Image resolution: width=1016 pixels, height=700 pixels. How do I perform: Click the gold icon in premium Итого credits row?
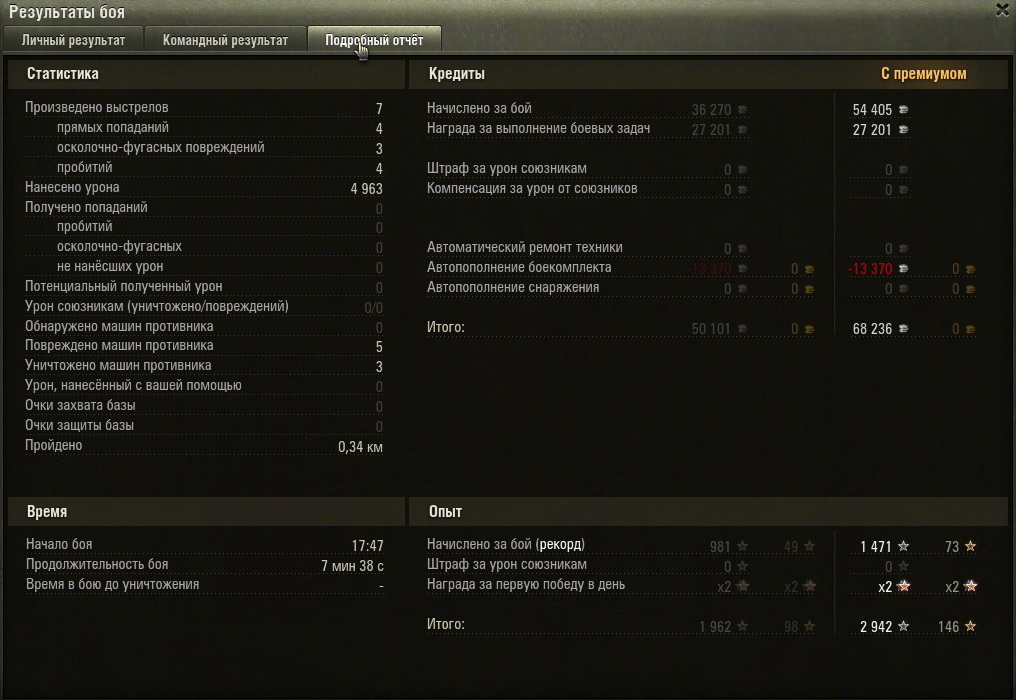970,329
